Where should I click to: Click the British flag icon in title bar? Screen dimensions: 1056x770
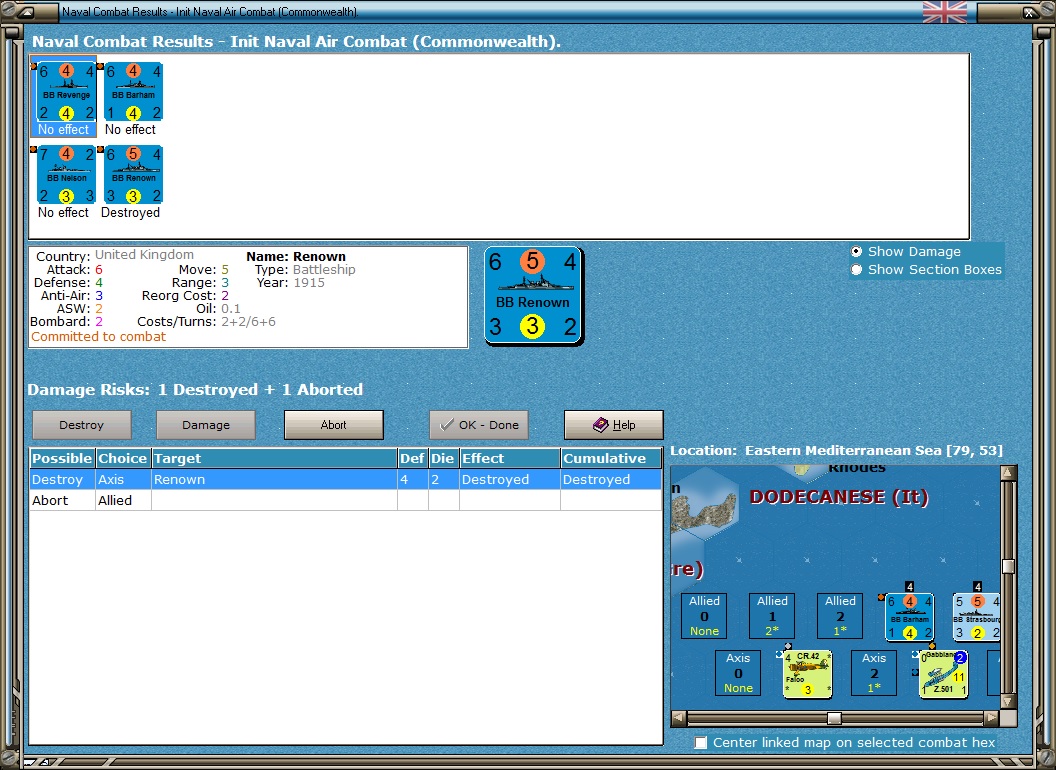coord(944,11)
